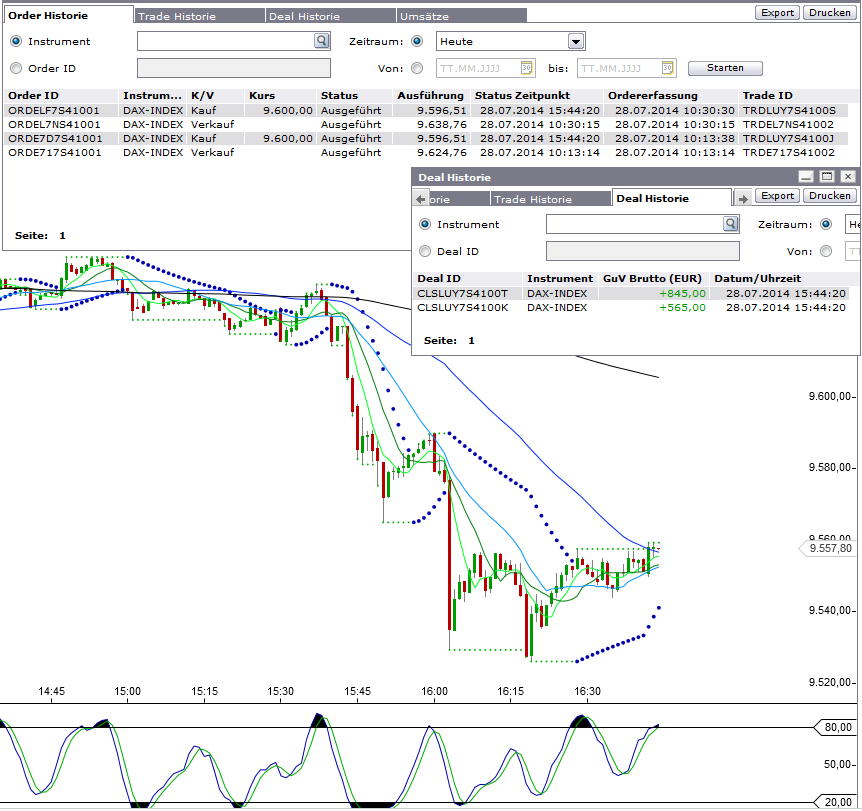Image resolution: width=862 pixels, height=811 pixels.
Task: Click execution price 9.638,76
Action: click(441, 124)
